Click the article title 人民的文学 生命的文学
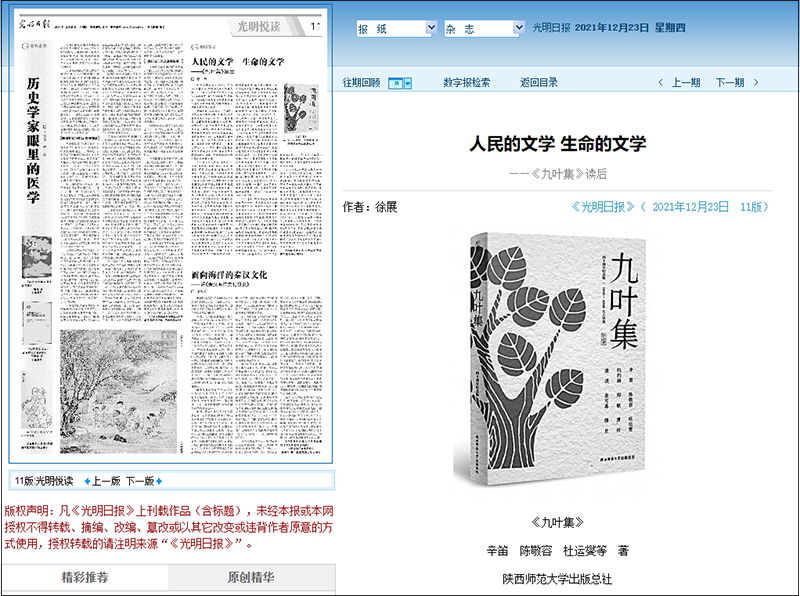The image size is (800, 596). [x=558, y=144]
